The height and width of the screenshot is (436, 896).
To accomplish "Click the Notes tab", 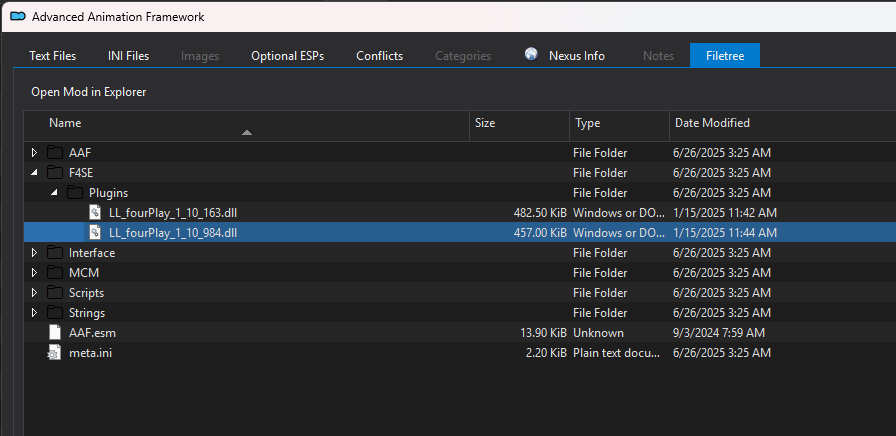I will [x=658, y=56].
